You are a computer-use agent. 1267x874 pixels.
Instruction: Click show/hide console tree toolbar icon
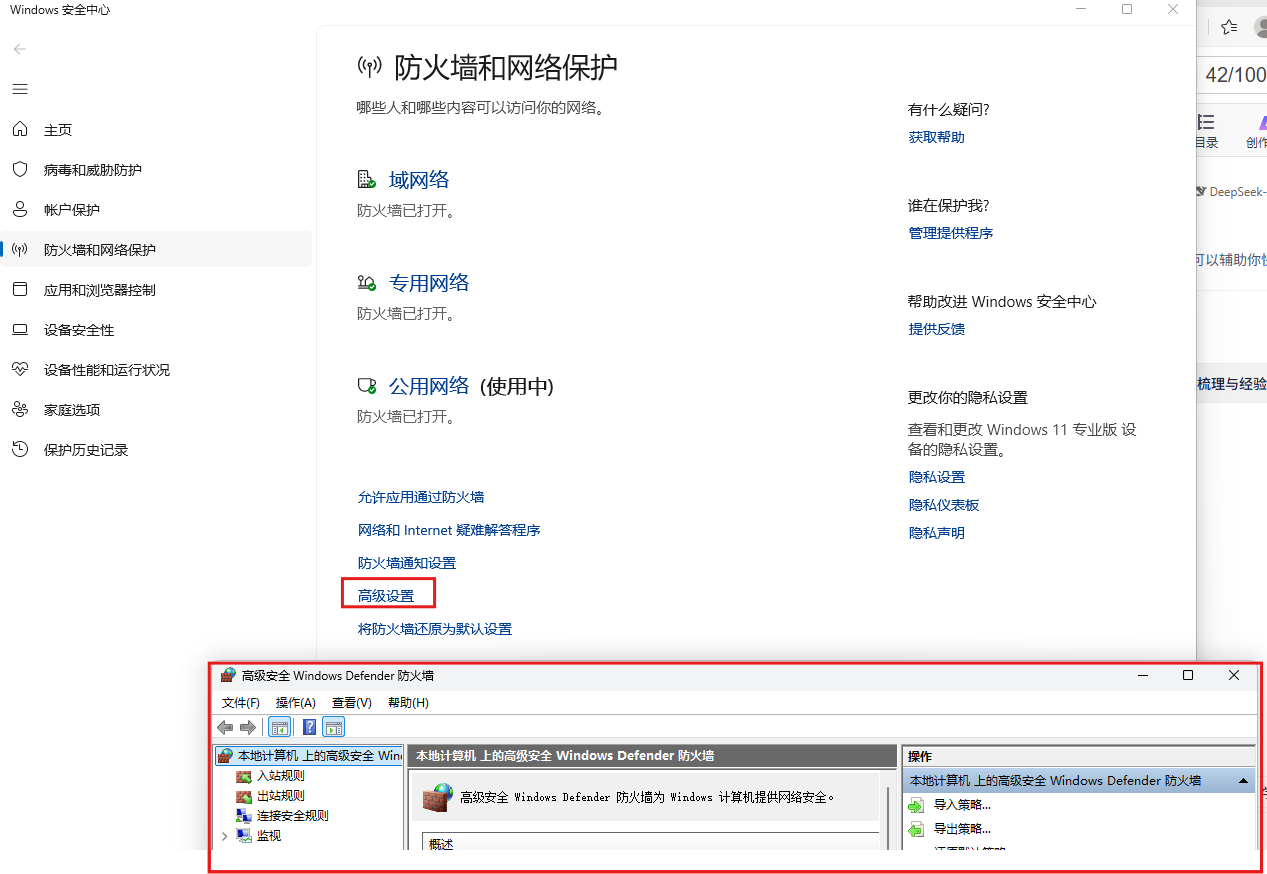click(x=280, y=727)
